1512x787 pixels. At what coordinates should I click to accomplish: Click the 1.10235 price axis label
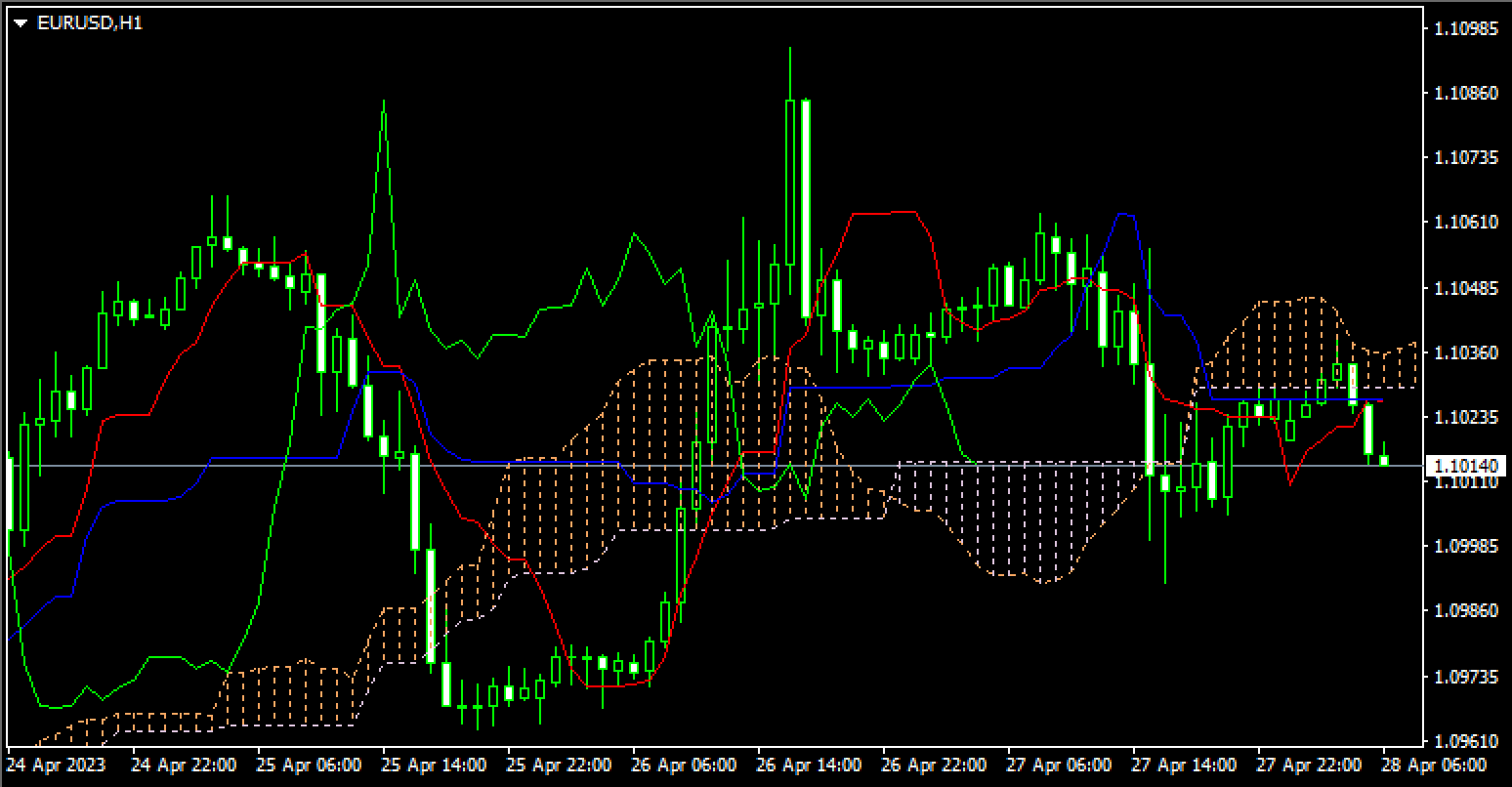(x=1468, y=417)
